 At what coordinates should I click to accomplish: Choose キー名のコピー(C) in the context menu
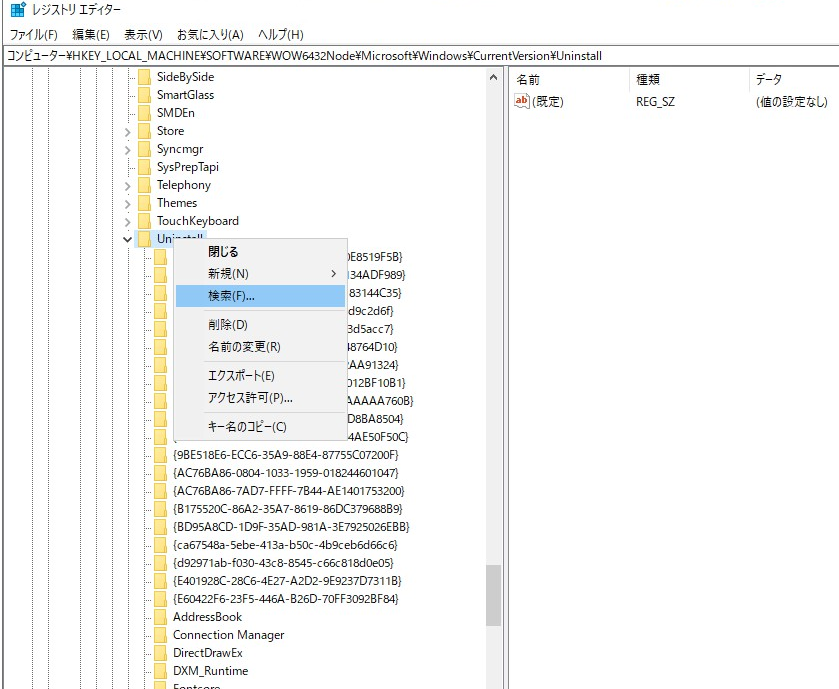[261, 426]
